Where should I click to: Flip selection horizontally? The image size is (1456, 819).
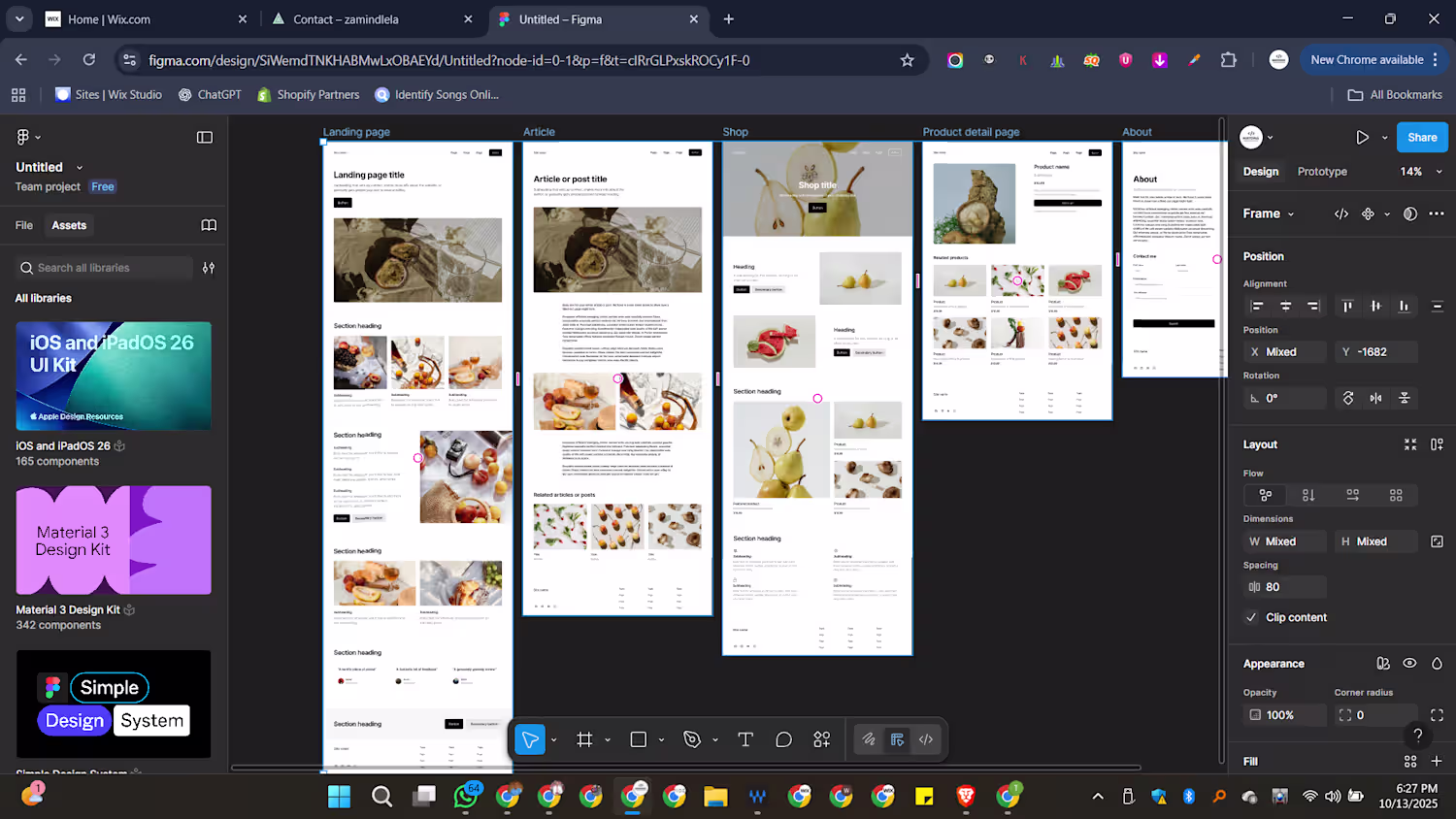1376,398
